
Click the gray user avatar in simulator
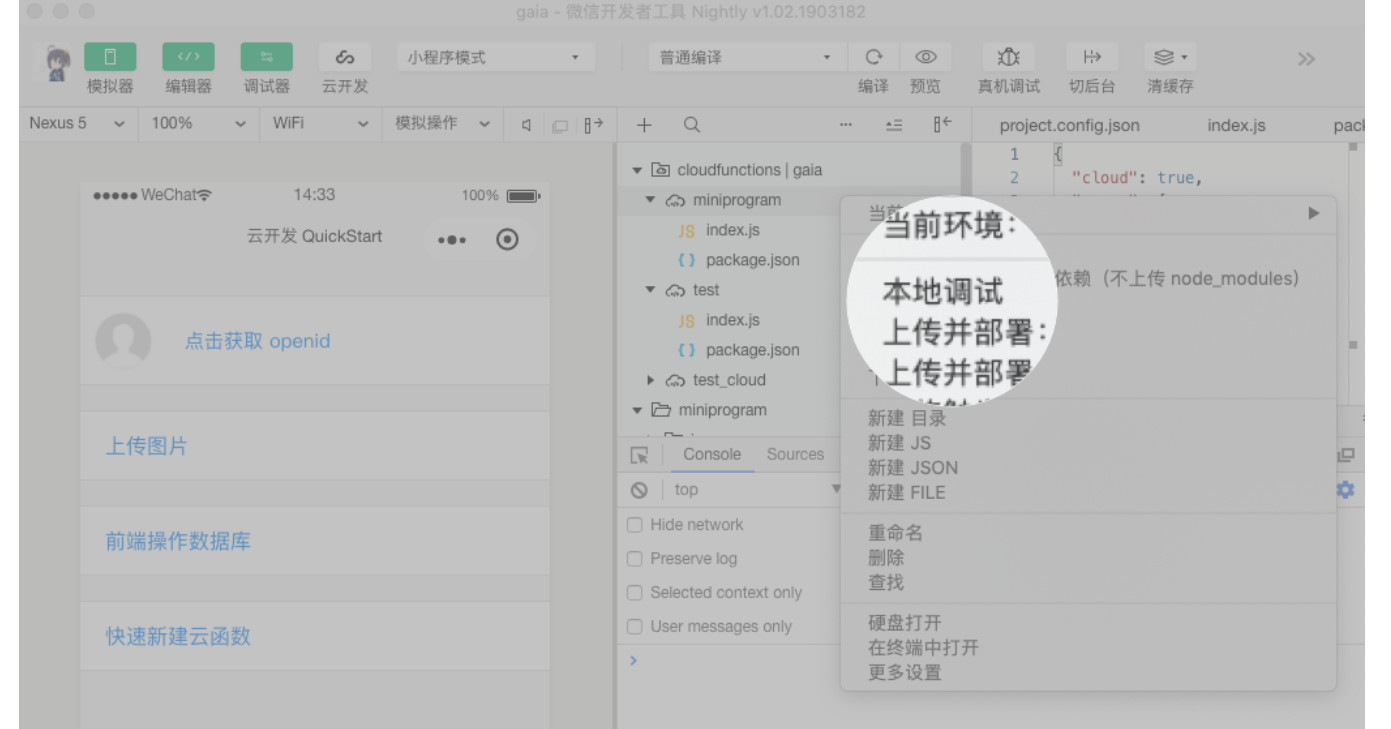pos(123,341)
